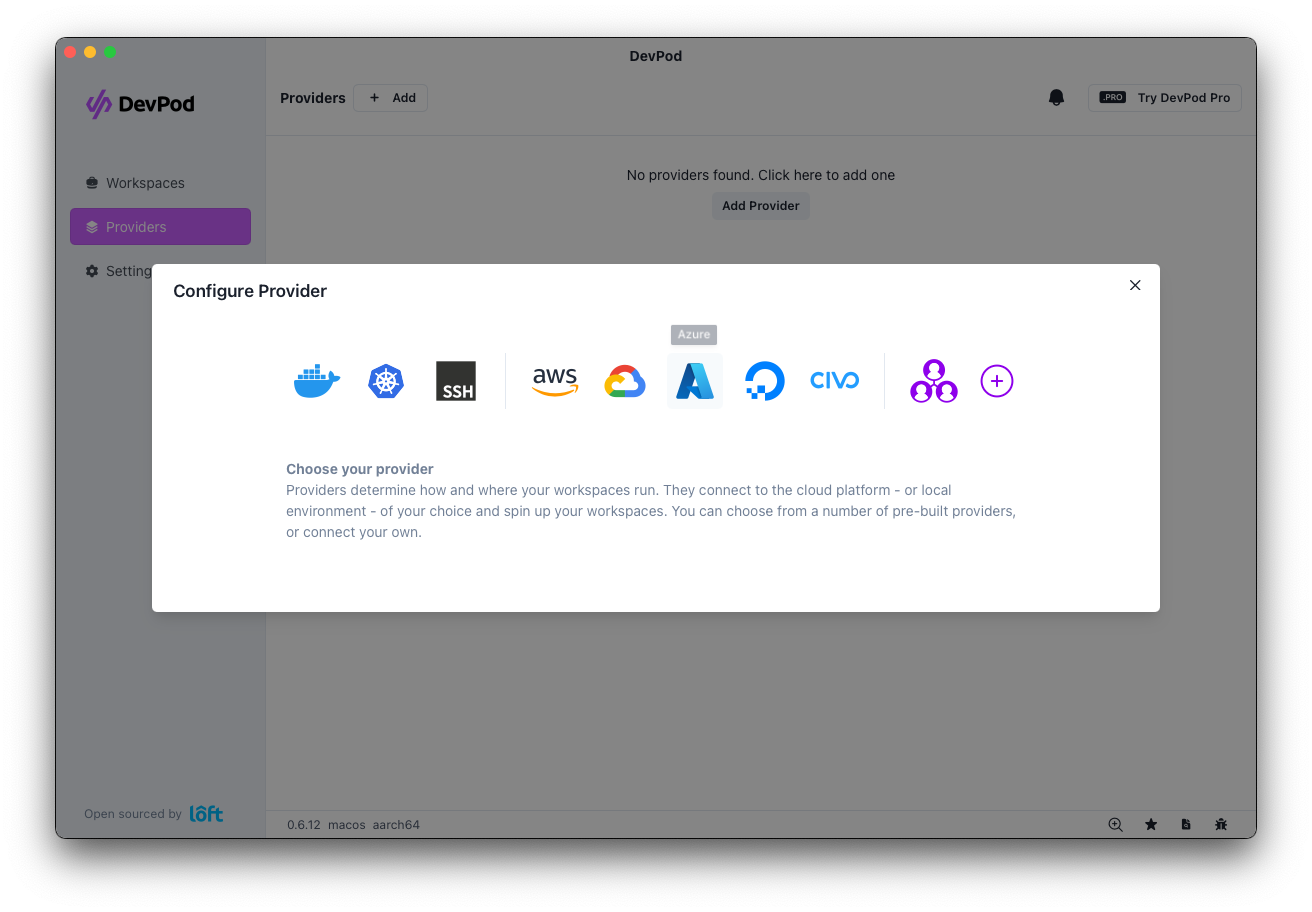Image resolution: width=1312 pixels, height=912 pixels.
Task: Select the AWS provider logo
Action: pyautogui.click(x=555, y=381)
